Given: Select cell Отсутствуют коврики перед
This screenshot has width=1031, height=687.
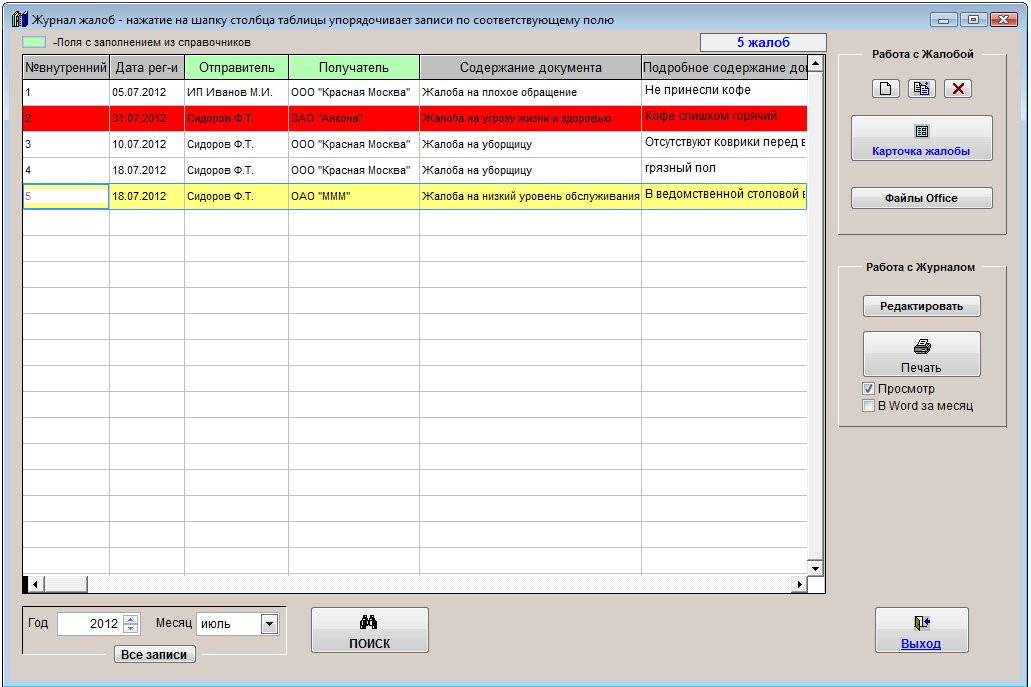Looking at the screenshot, I should [724, 144].
